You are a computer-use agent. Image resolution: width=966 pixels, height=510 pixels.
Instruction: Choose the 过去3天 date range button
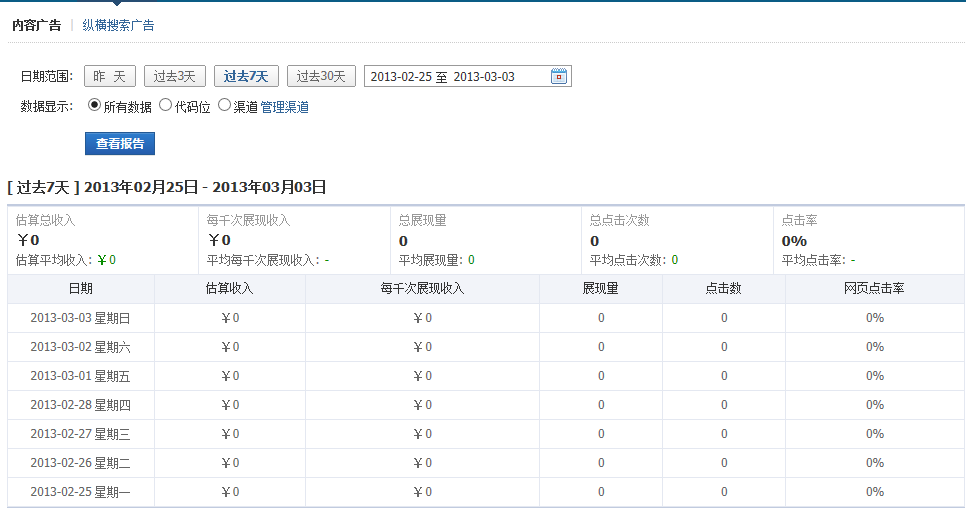174,76
